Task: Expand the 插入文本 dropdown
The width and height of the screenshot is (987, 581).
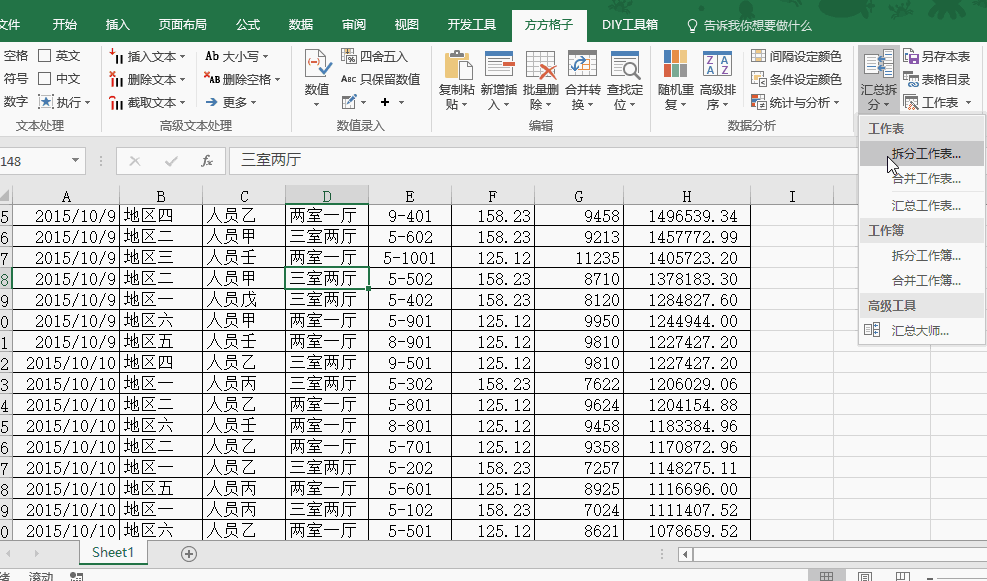Action: pyautogui.click(x=182, y=57)
